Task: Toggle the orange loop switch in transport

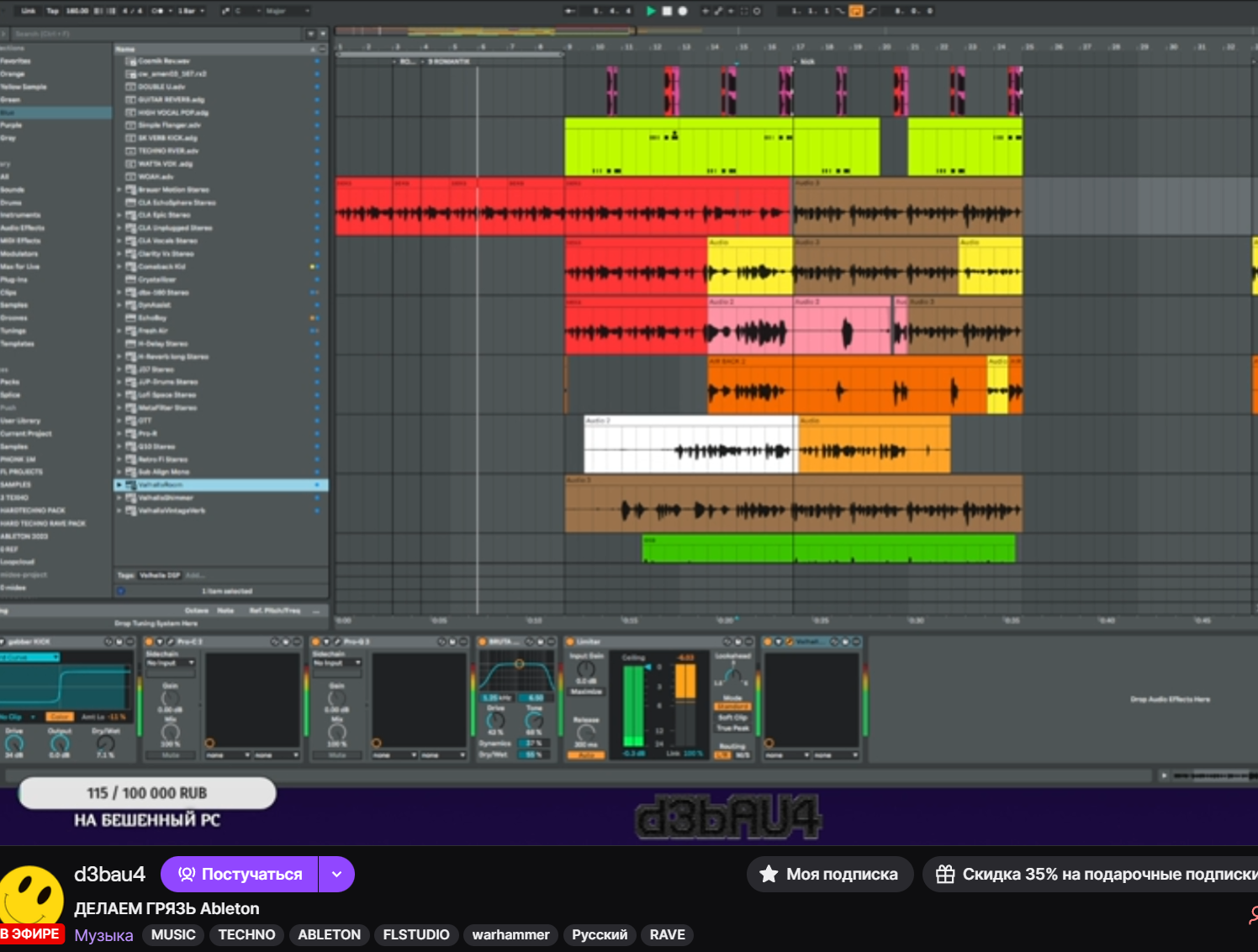Action: coord(856,11)
